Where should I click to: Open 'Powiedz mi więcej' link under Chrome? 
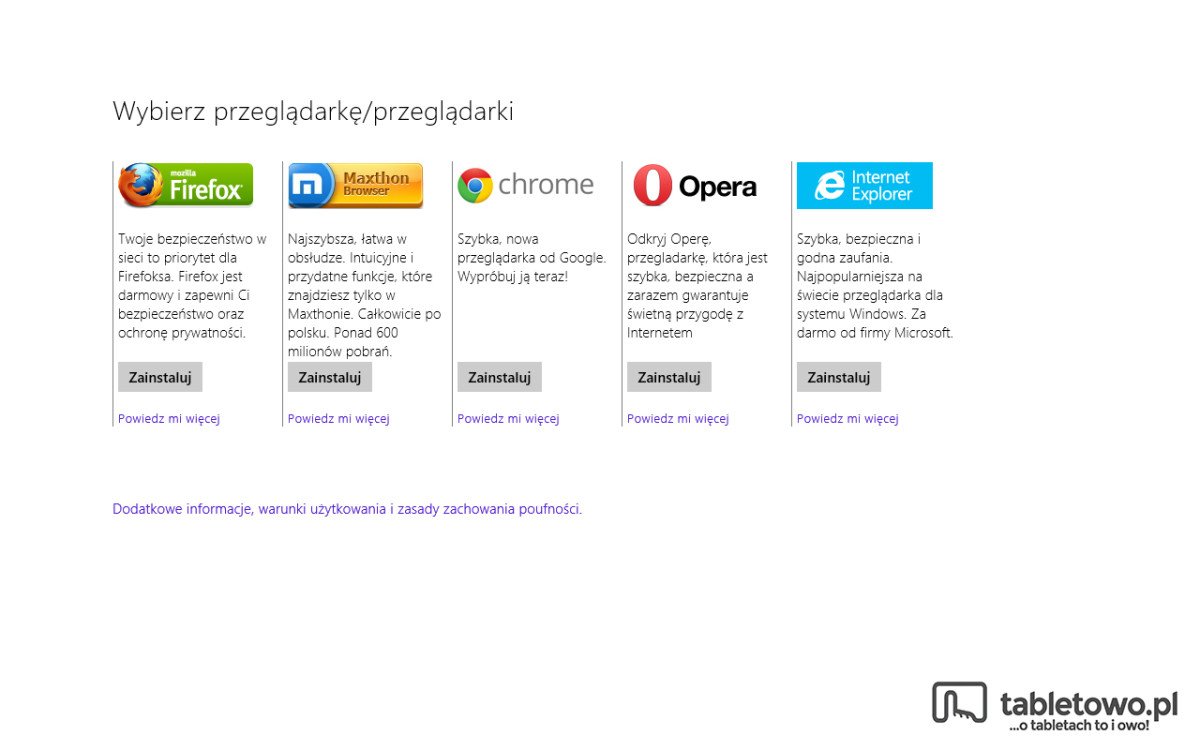[508, 419]
